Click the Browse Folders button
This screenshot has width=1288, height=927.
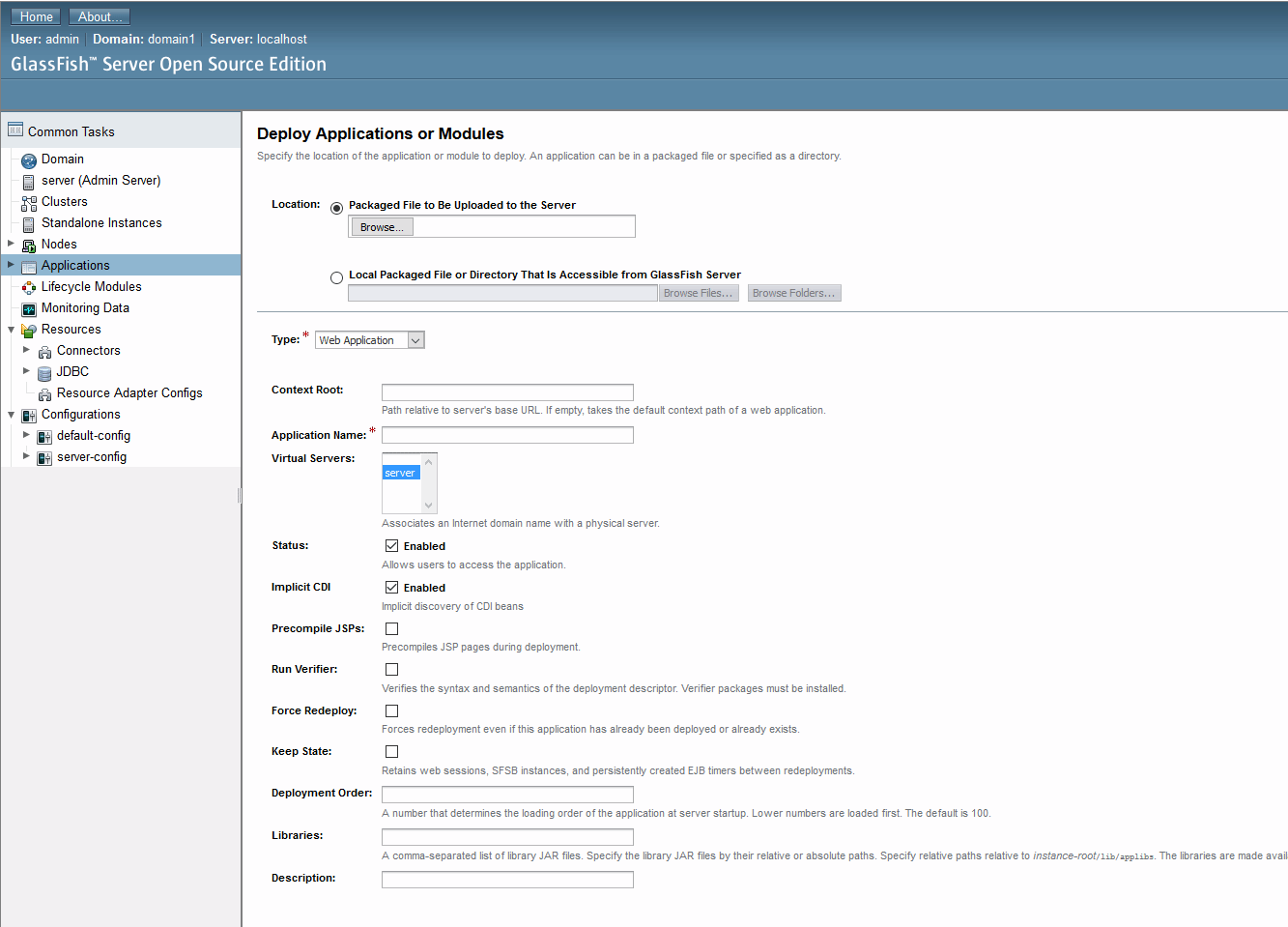(793, 292)
